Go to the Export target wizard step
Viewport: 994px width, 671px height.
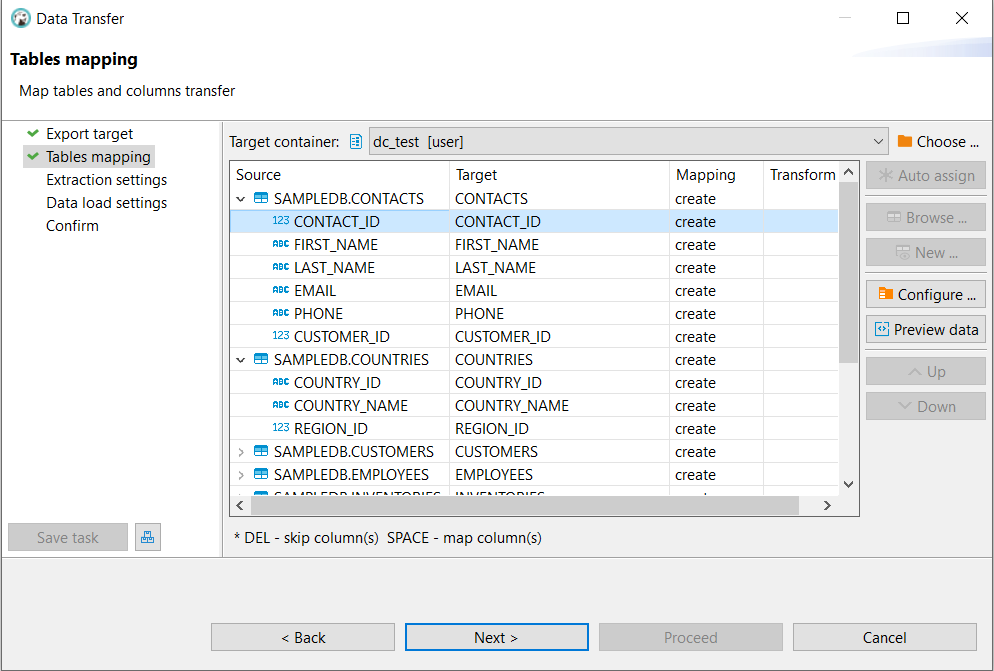(89, 134)
